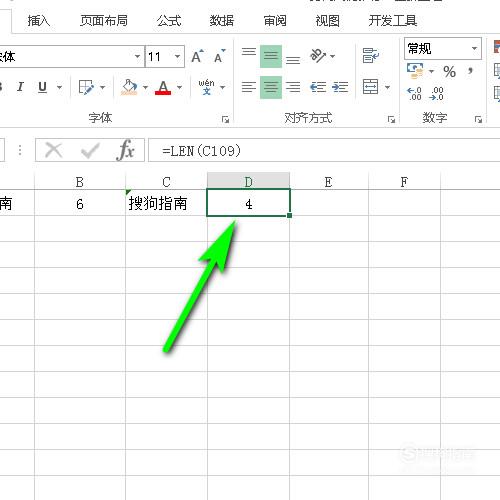Select column D header
The width and height of the screenshot is (500, 500).
coord(248,182)
